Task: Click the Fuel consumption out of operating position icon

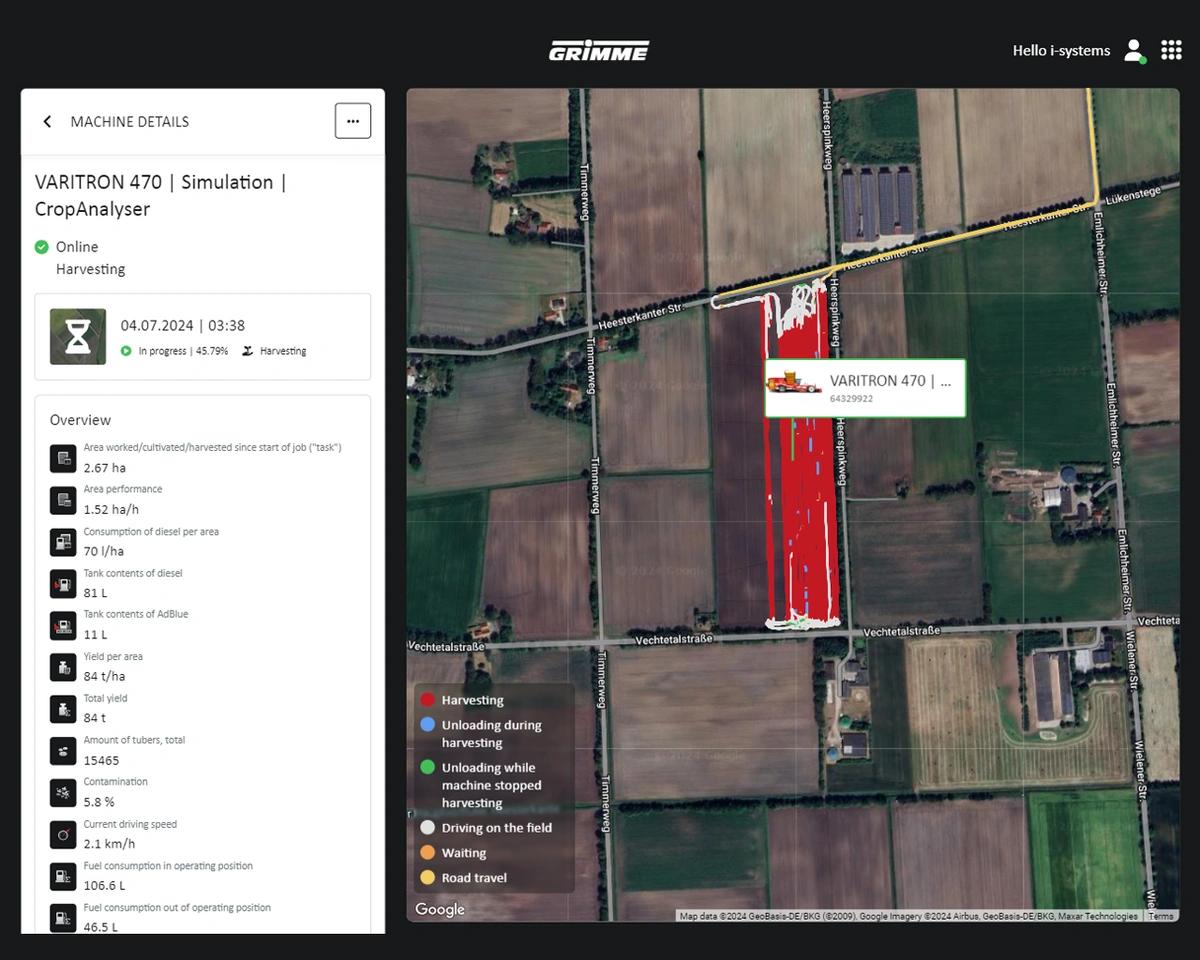Action: click(63, 918)
